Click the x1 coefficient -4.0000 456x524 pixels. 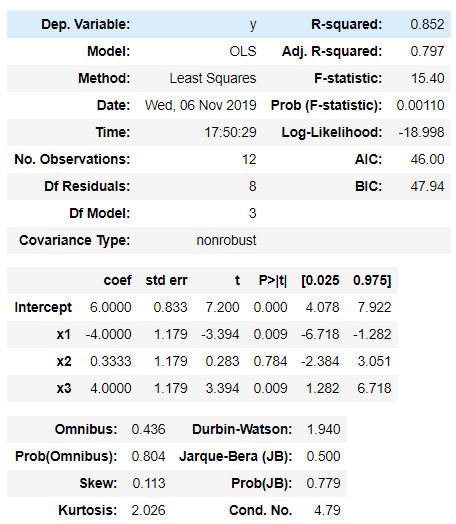coord(109,335)
